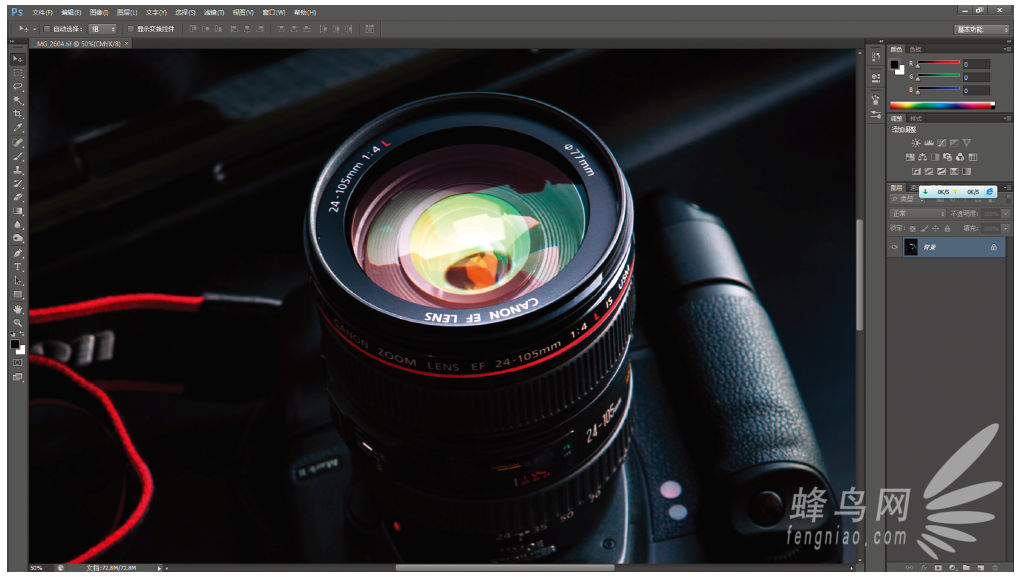This screenshot has width=1021, height=577.
Task: Add a Curves adjustment
Action: [x=942, y=143]
